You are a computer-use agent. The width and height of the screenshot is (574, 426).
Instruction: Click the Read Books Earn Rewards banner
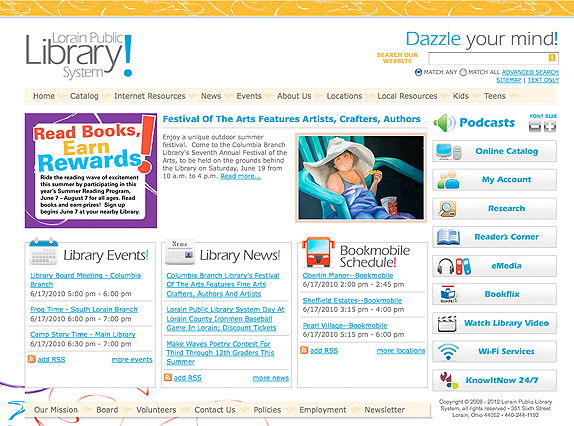pyautogui.click(x=91, y=171)
